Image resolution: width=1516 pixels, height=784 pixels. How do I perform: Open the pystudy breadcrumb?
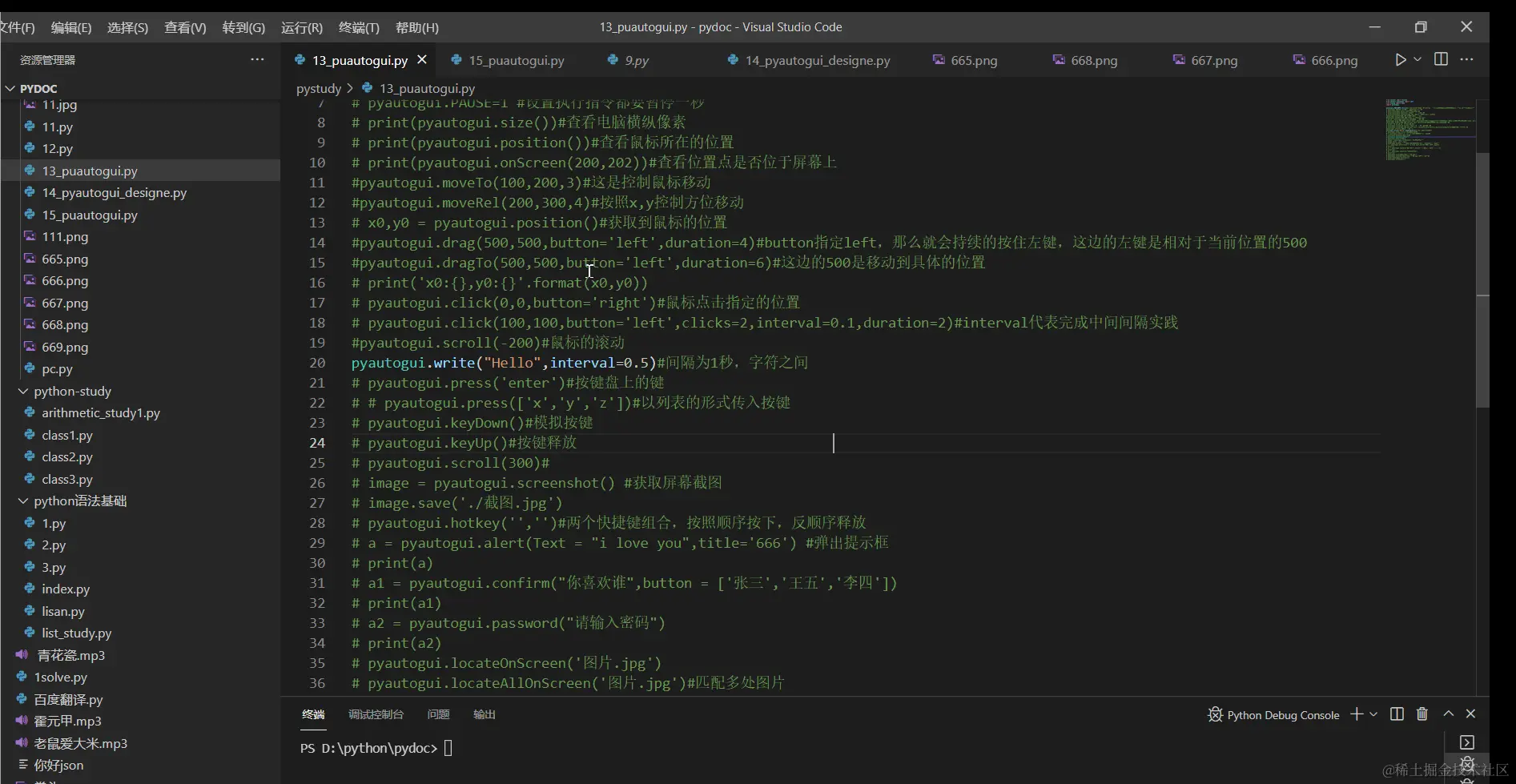319,88
